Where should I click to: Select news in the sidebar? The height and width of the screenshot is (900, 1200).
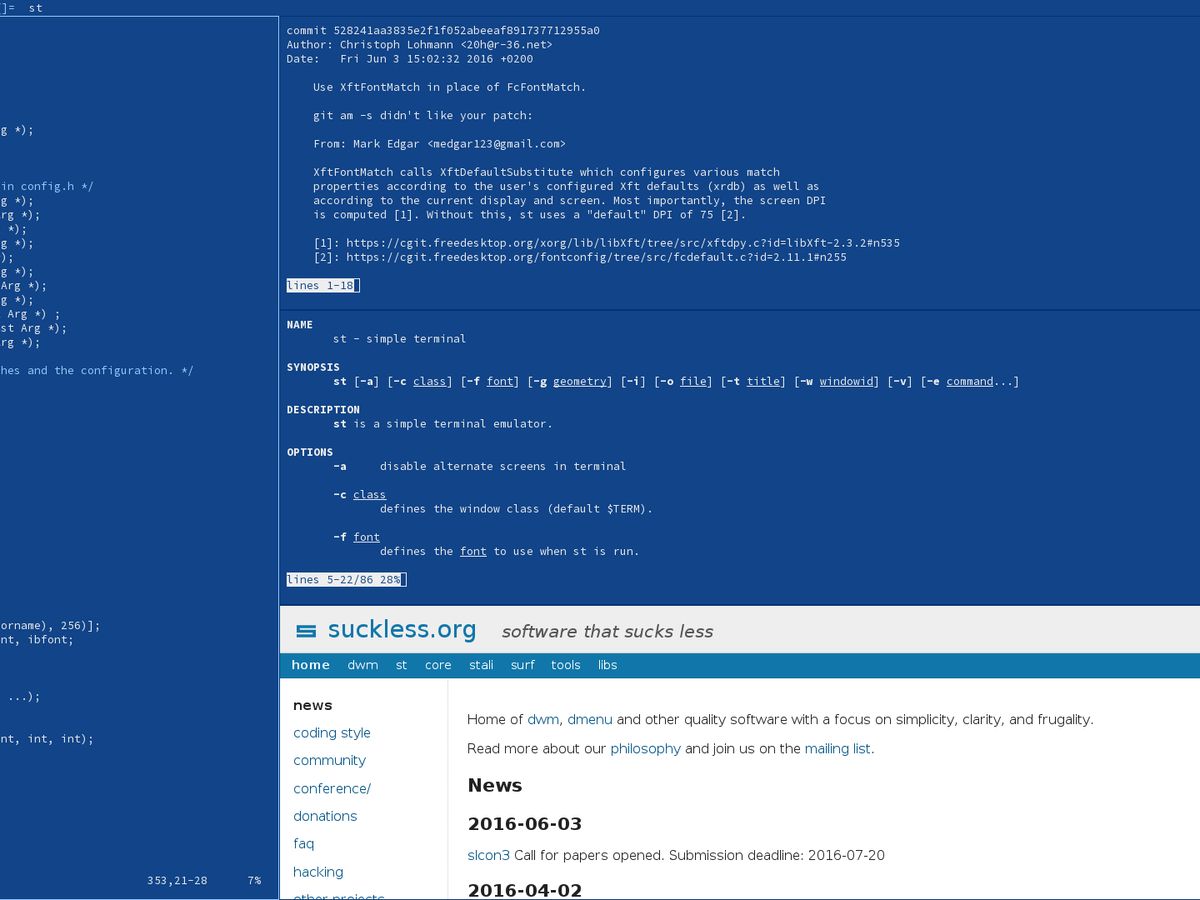(x=313, y=705)
